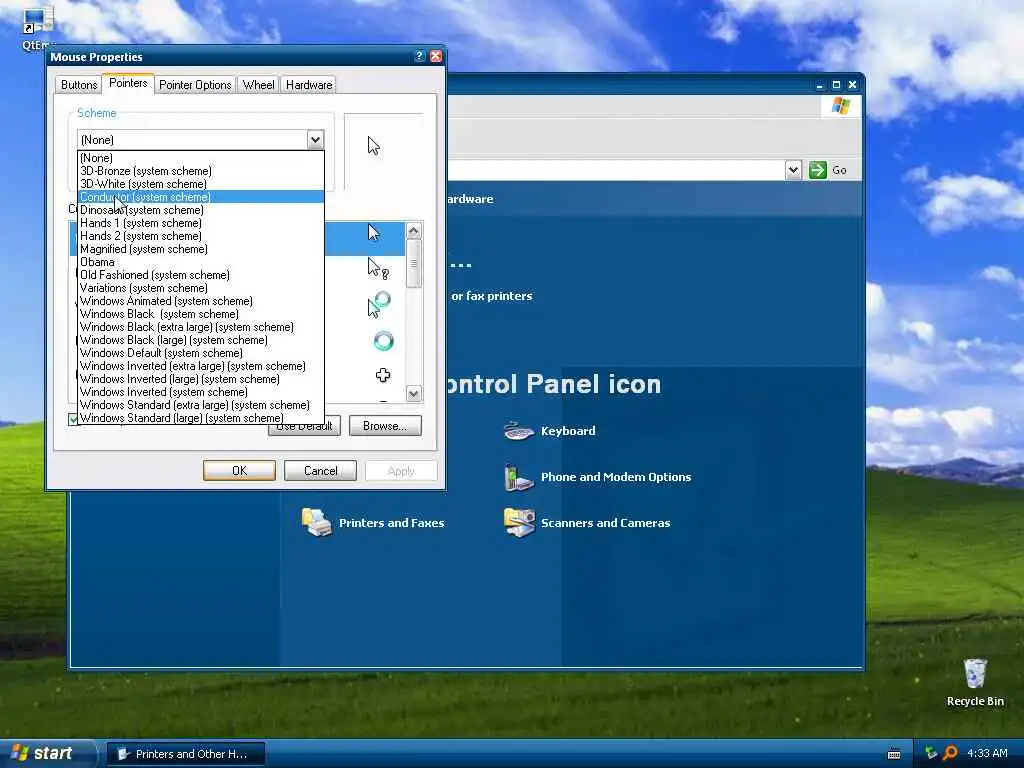This screenshot has height=768, width=1024.
Task: Choose Variations (system scheme)
Action: pos(200,288)
